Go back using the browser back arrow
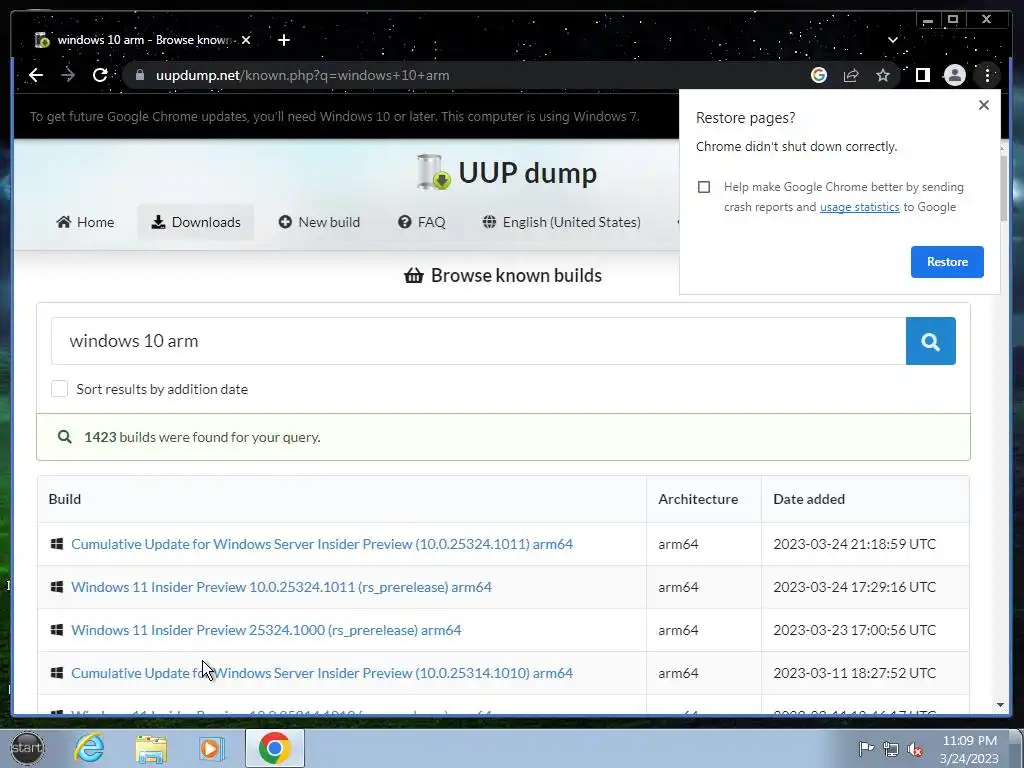The image size is (1024, 768). coord(36,75)
